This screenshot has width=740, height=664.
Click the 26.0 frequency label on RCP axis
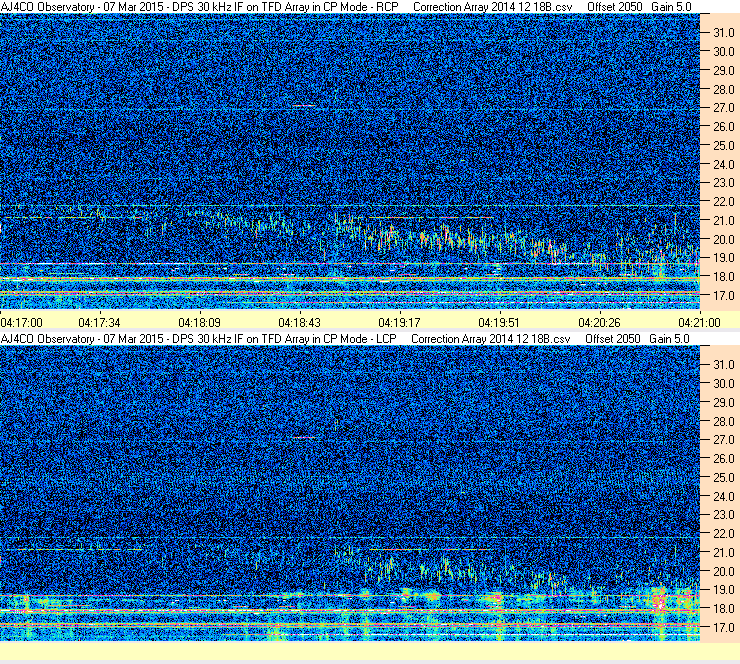pyautogui.click(x=723, y=127)
